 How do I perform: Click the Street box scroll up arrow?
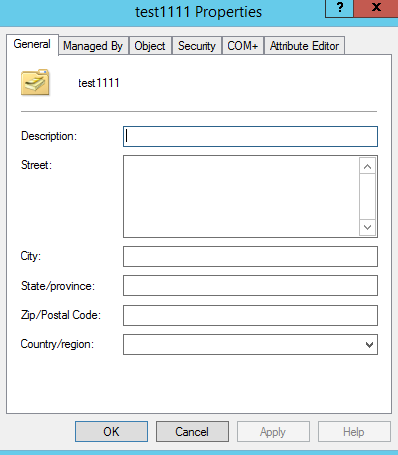(x=367, y=166)
